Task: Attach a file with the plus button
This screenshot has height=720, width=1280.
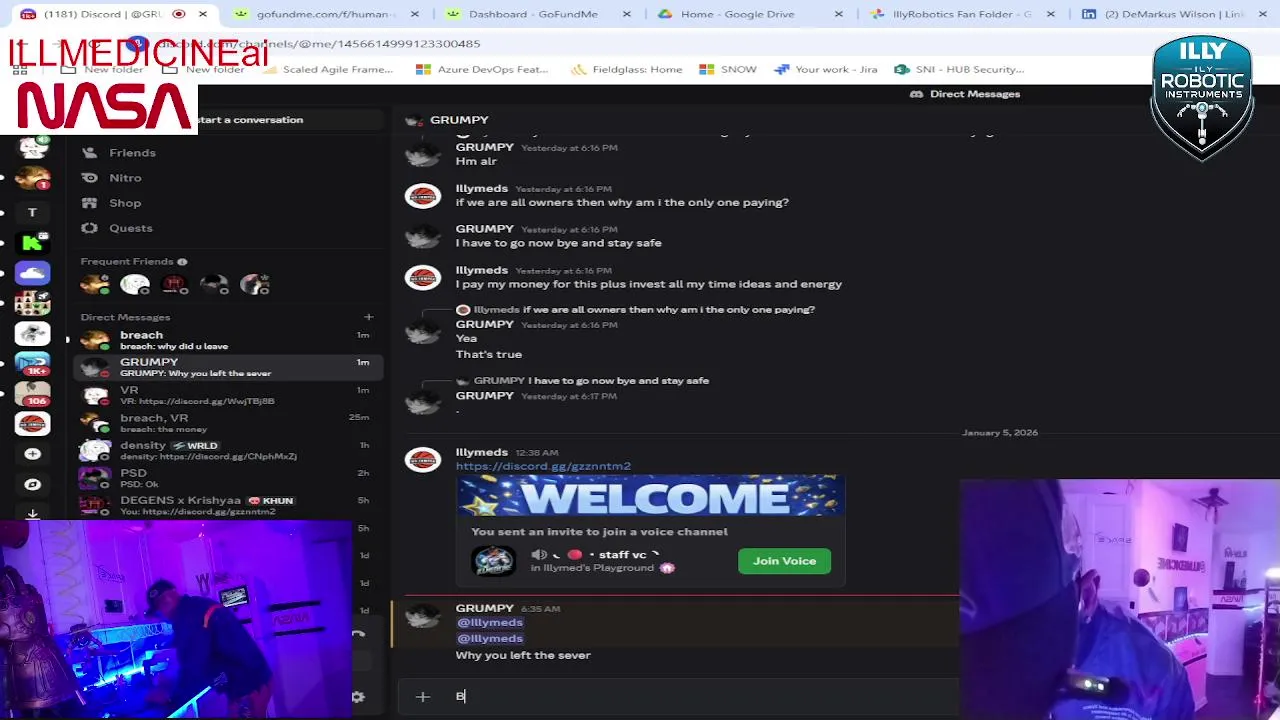Action: pyautogui.click(x=422, y=696)
